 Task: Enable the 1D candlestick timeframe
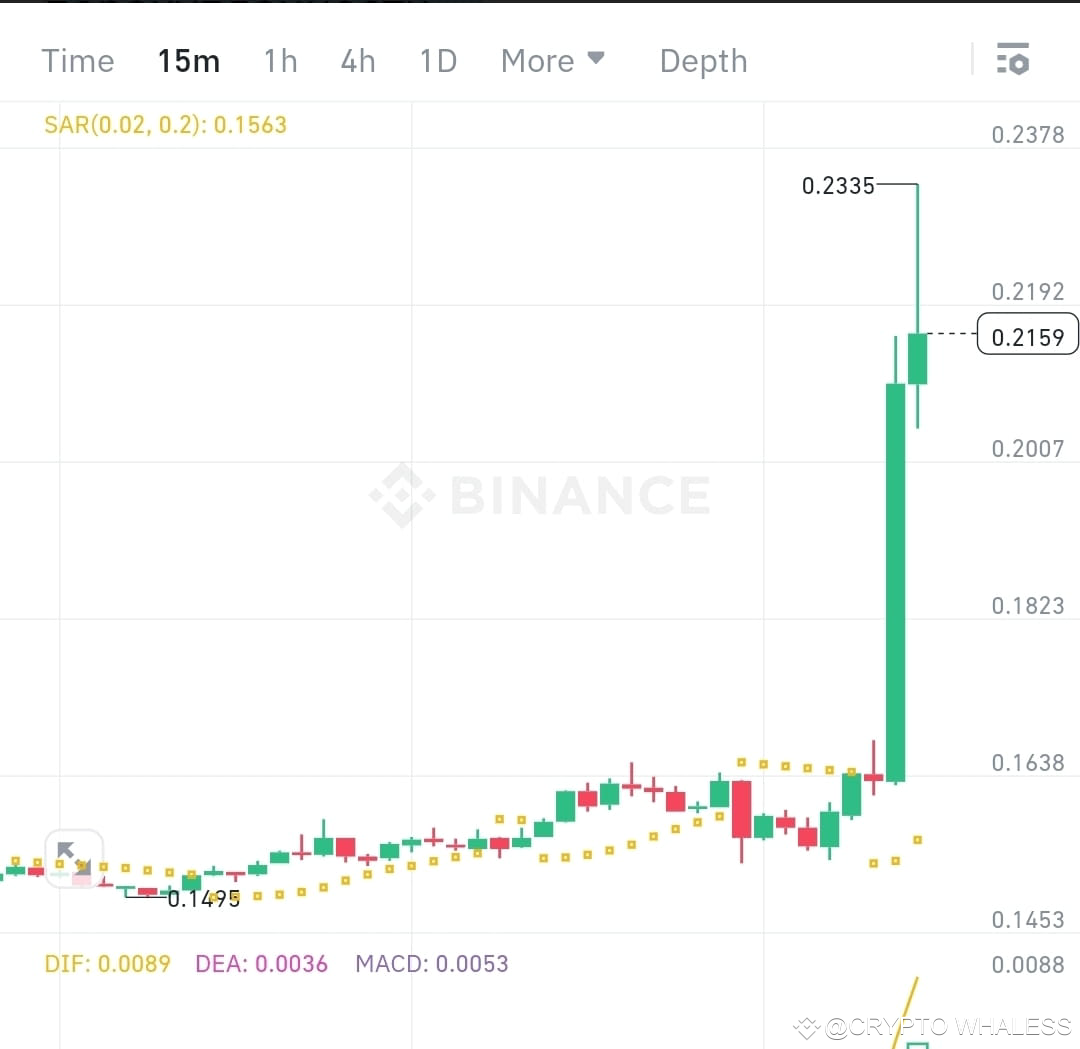point(438,60)
